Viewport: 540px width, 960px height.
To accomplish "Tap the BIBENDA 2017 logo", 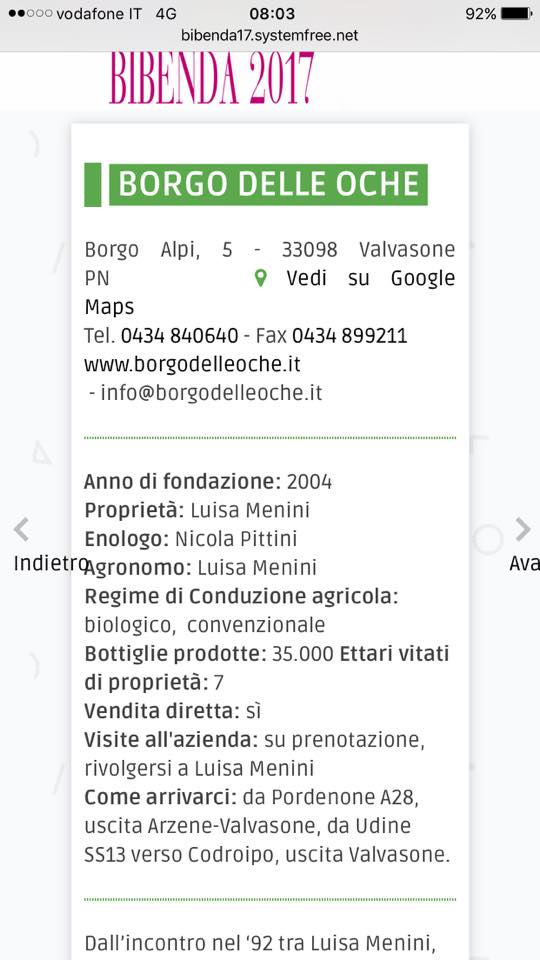I will click(x=212, y=78).
